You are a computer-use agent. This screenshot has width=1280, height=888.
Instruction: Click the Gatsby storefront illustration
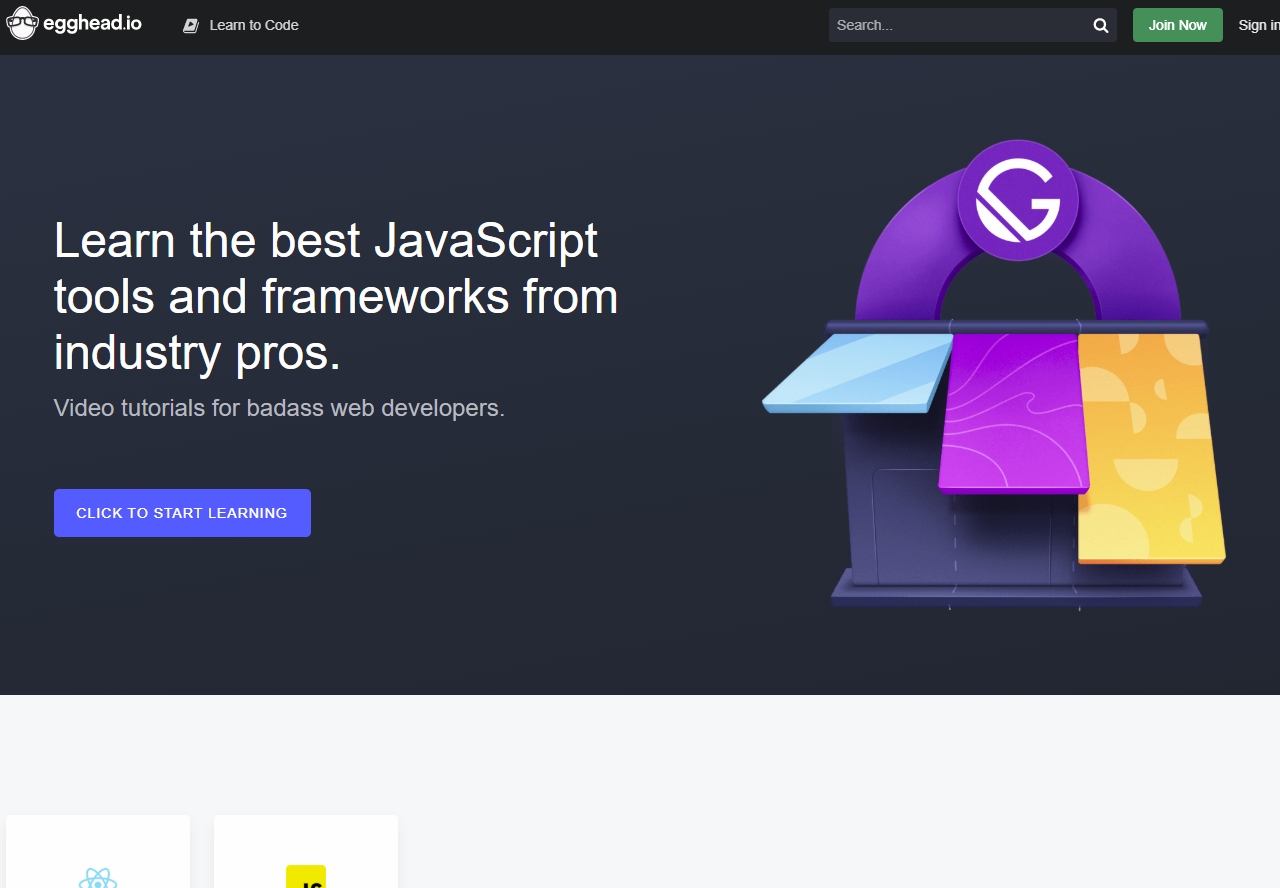click(994, 375)
